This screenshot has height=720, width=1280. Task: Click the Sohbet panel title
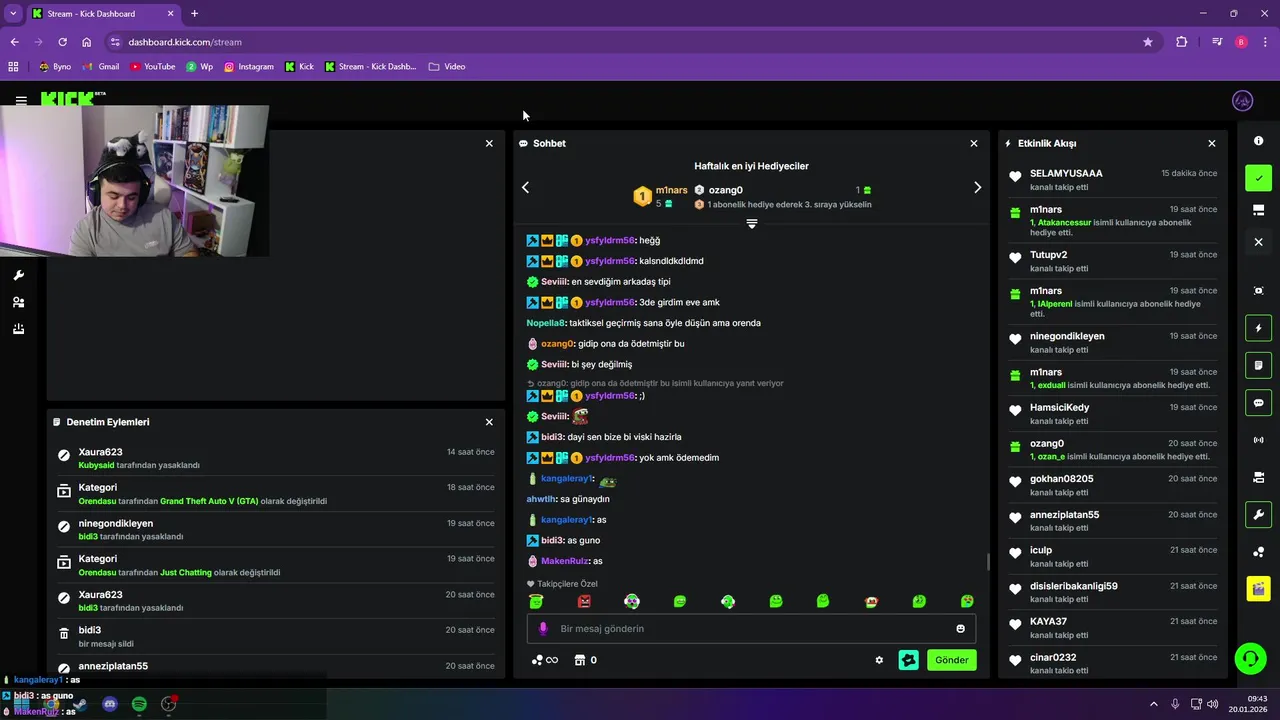click(x=549, y=143)
